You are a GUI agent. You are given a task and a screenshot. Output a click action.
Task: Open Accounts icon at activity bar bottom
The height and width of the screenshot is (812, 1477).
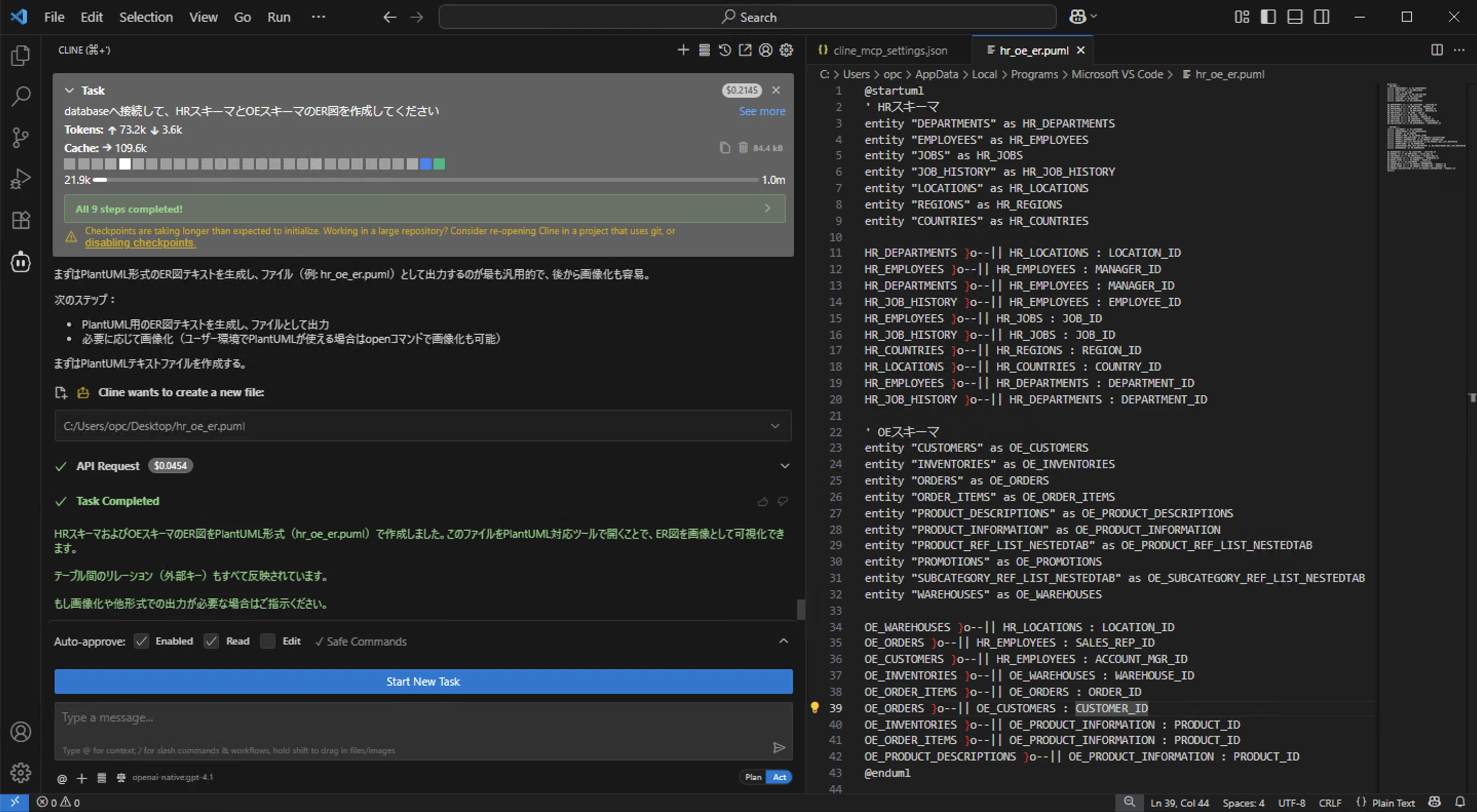tap(21, 732)
